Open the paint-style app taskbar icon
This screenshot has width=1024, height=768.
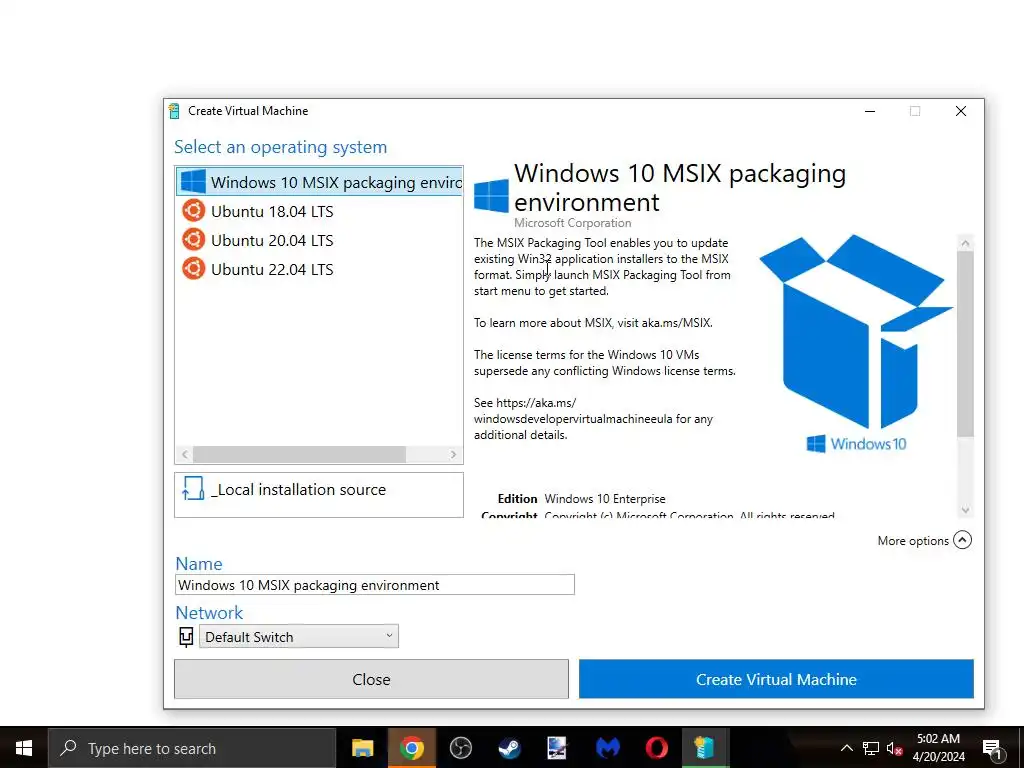click(x=557, y=748)
